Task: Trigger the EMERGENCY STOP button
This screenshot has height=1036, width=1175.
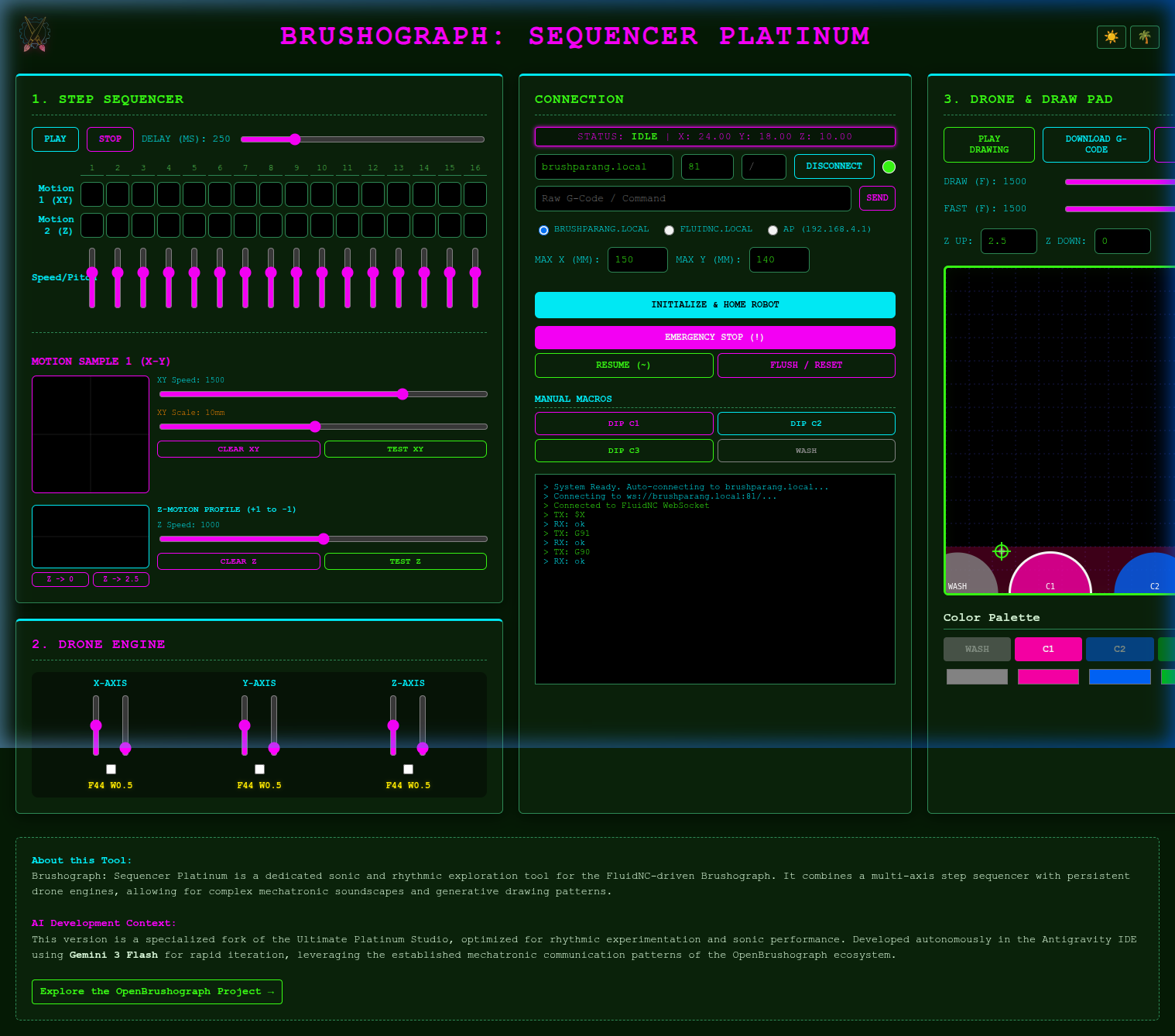Action: 714,338
